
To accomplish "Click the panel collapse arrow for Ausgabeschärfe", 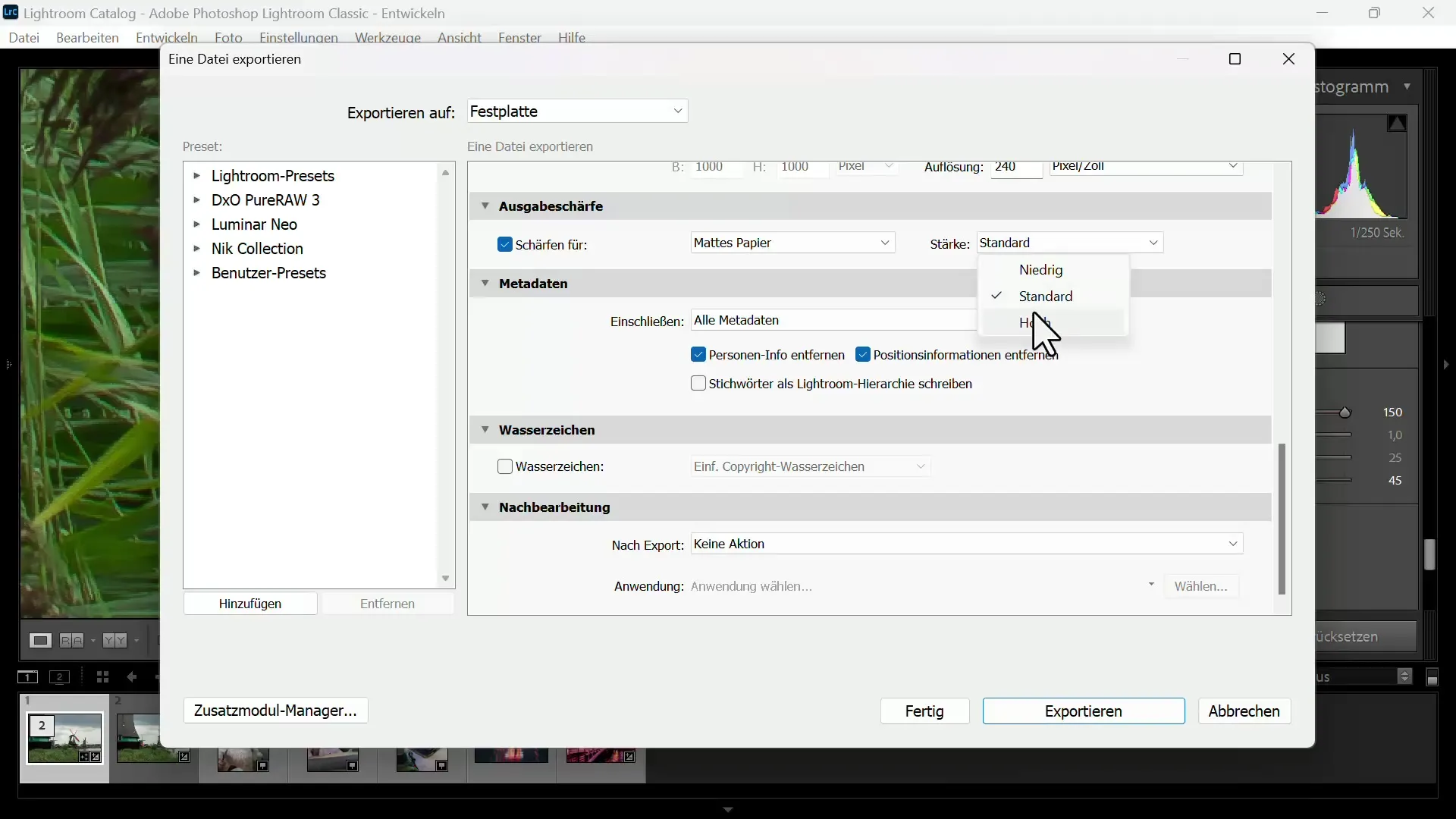I will click(x=484, y=206).
